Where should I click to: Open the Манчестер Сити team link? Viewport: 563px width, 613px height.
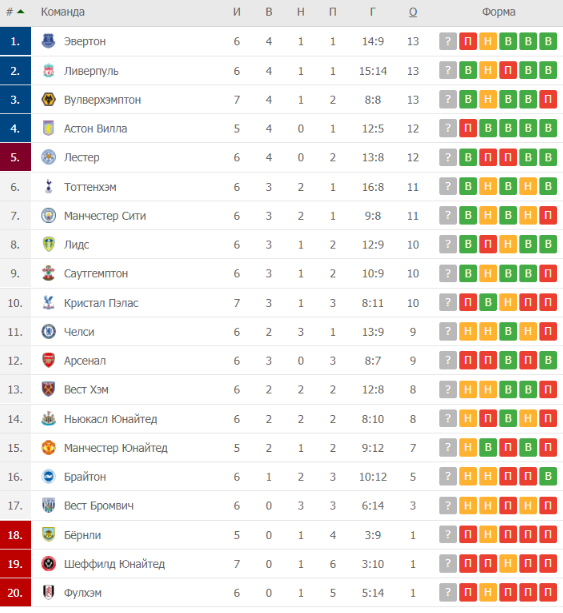coord(105,216)
